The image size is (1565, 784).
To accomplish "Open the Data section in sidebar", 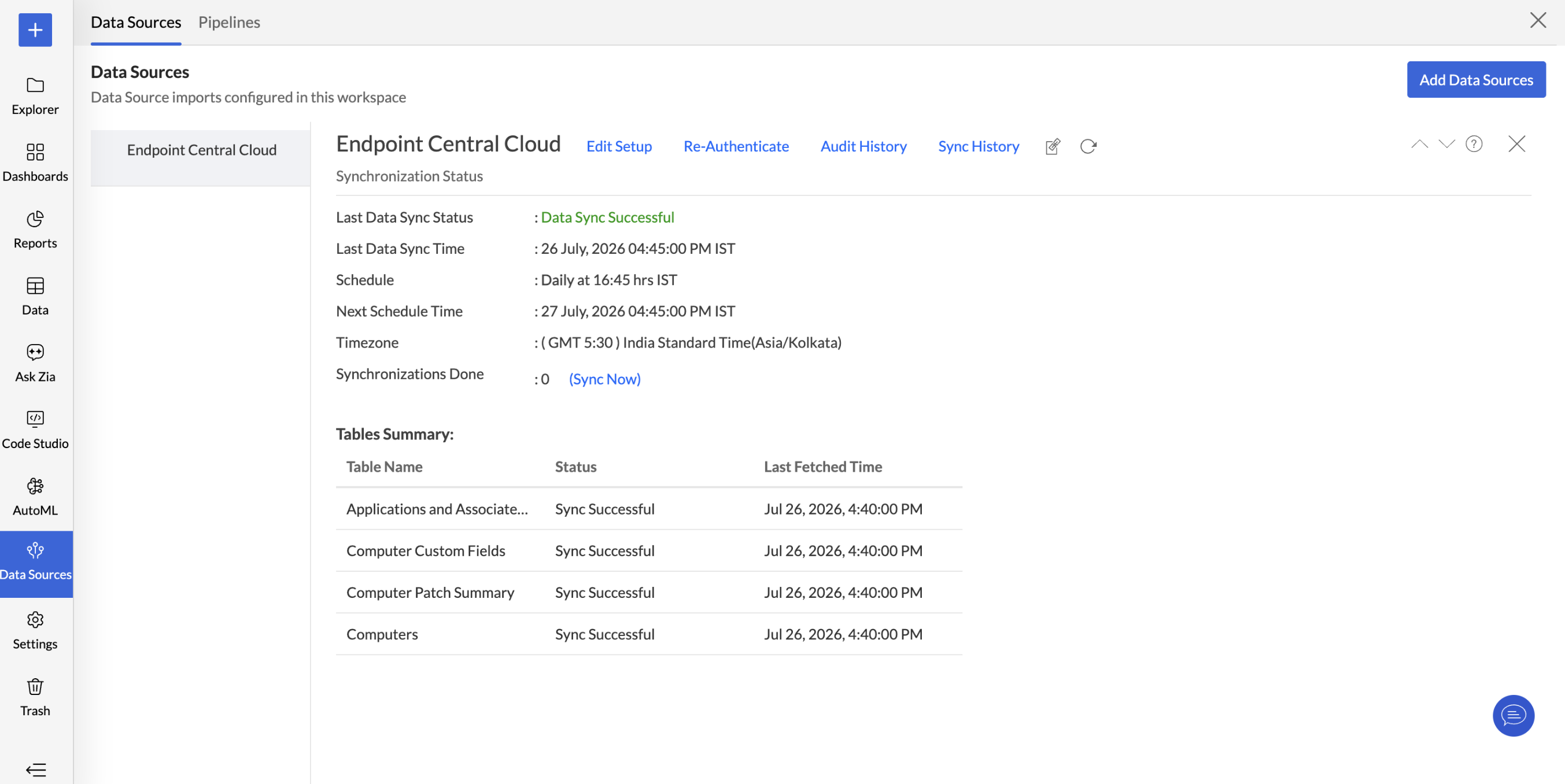I will [35, 297].
